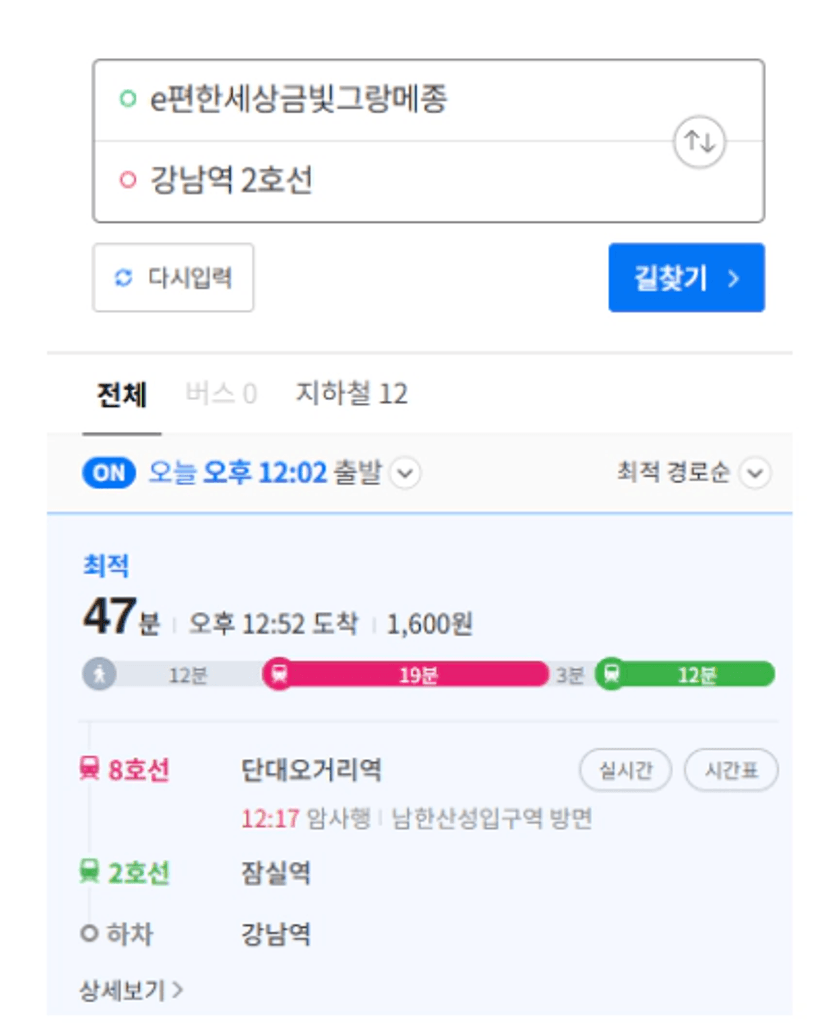Open departure time dropdown next to 출발
This screenshot has height=1028, width=827.
click(x=404, y=473)
